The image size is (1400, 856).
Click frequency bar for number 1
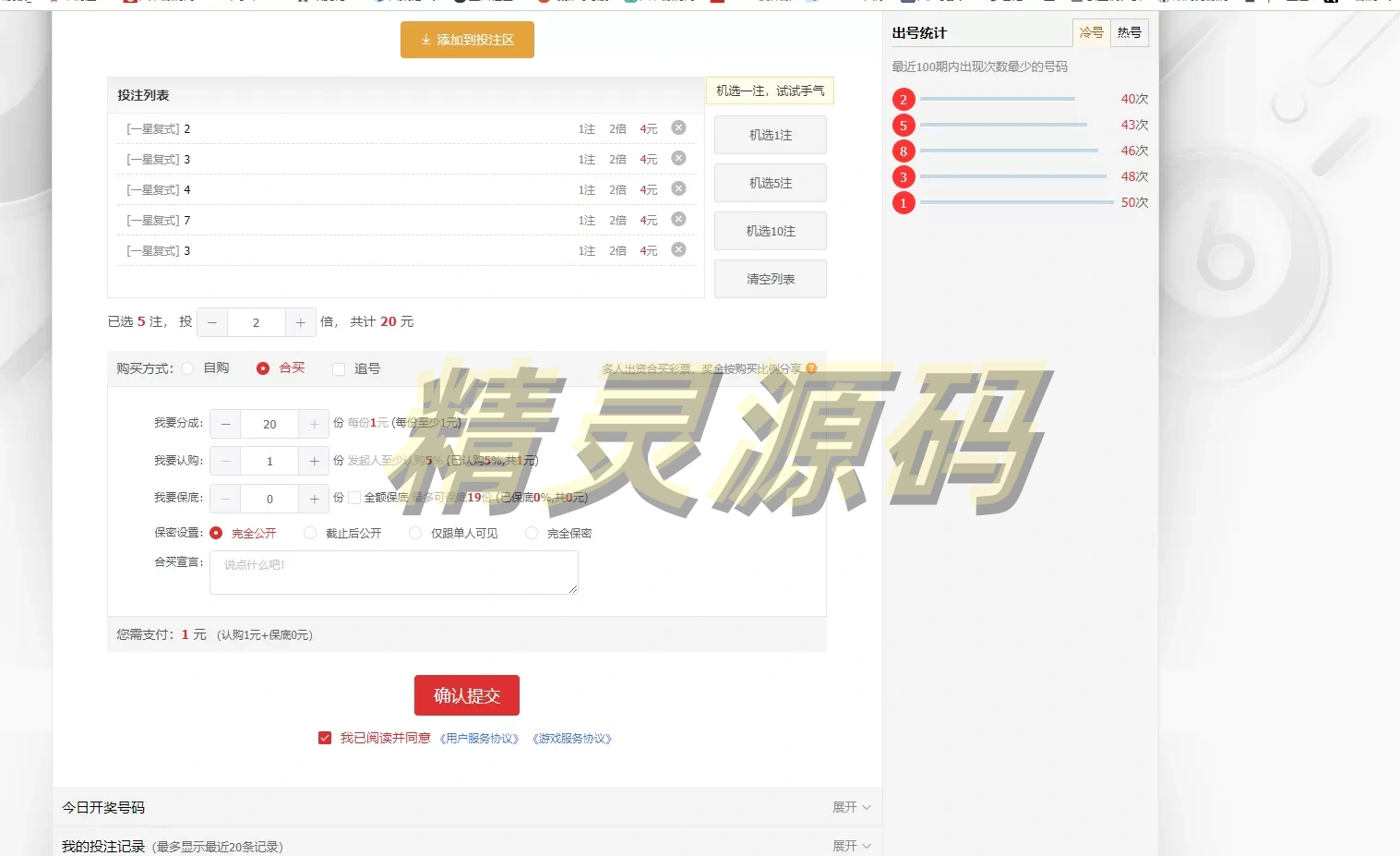pyautogui.click(x=1017, y=202)
